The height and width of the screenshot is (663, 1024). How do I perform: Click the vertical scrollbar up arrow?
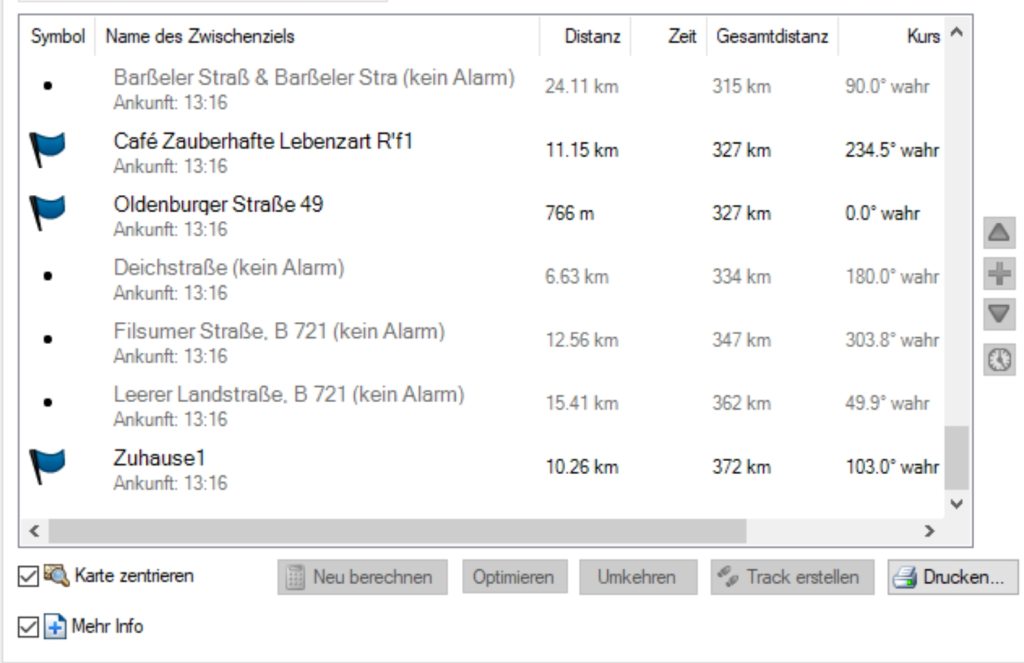[956, 32]
